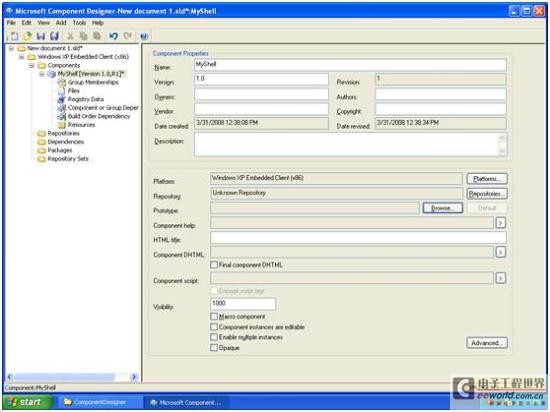Click the Paste toolbar icon
This screenshot has height=412, width=550.
97,36
